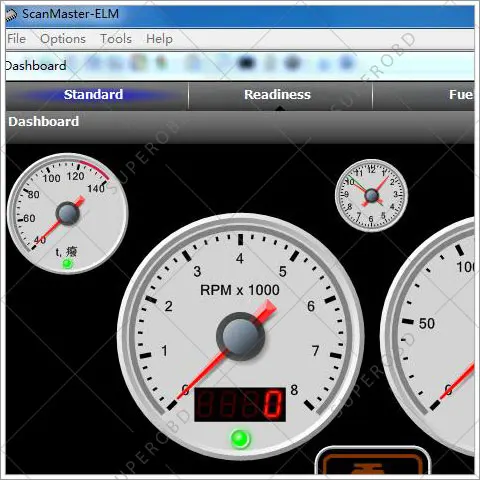480x480 pixels.
Task: Open the Options menu
Action: (x=63, y=39)
